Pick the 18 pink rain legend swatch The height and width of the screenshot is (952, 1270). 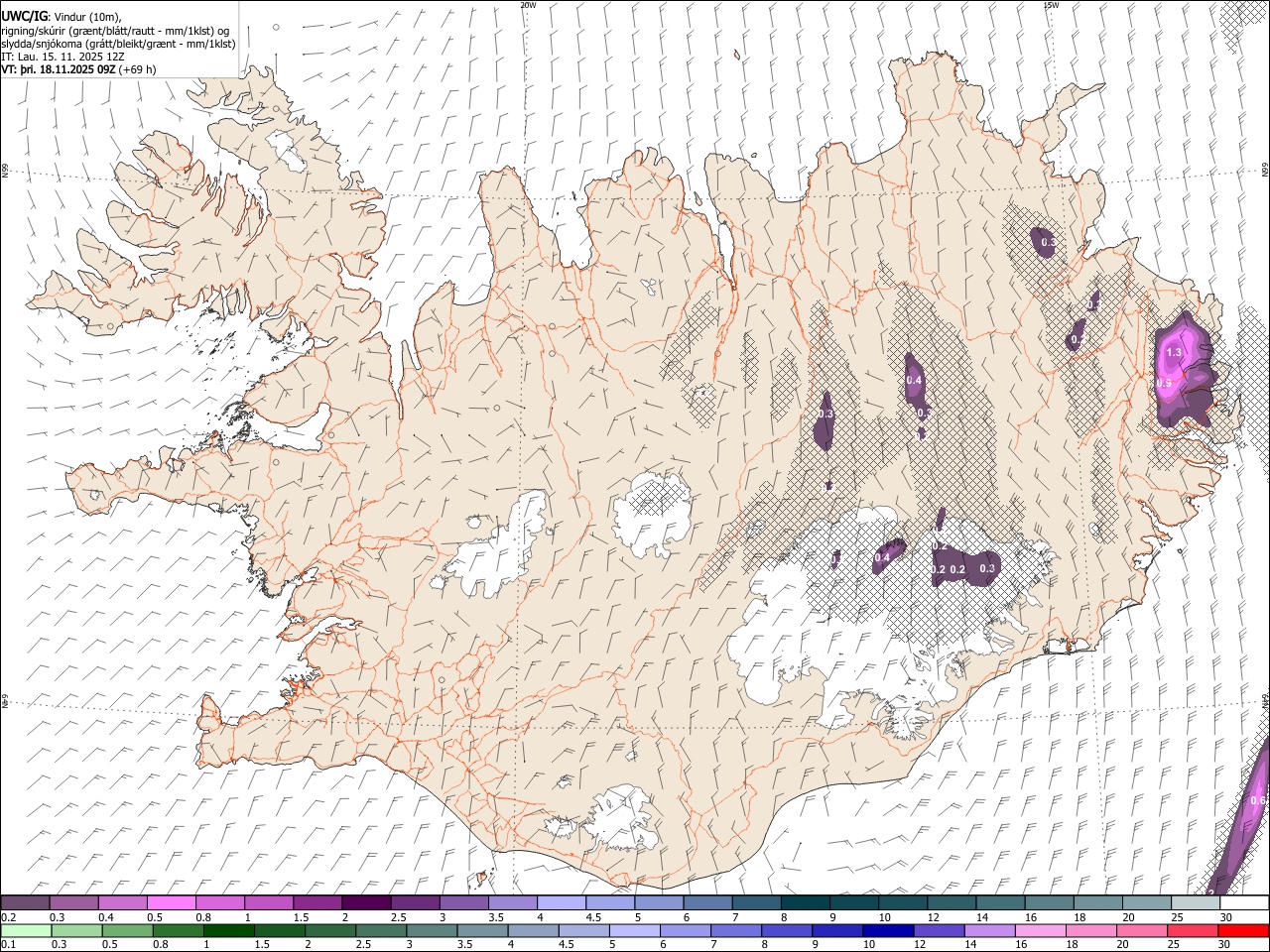pyautogui.click(x=1092, y=930)
